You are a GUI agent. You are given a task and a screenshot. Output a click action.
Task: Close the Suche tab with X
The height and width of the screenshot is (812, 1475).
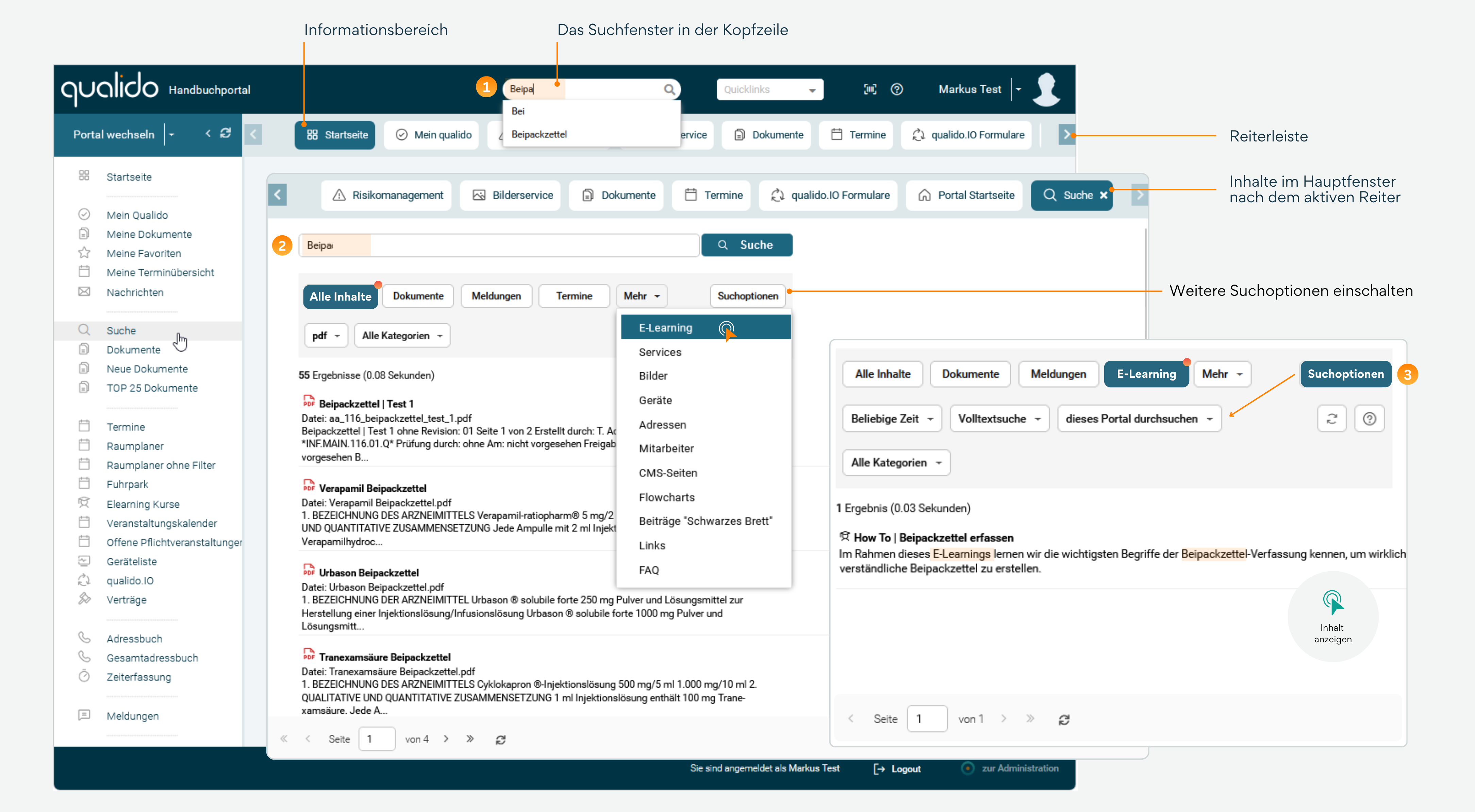(x=1104, y=195)
